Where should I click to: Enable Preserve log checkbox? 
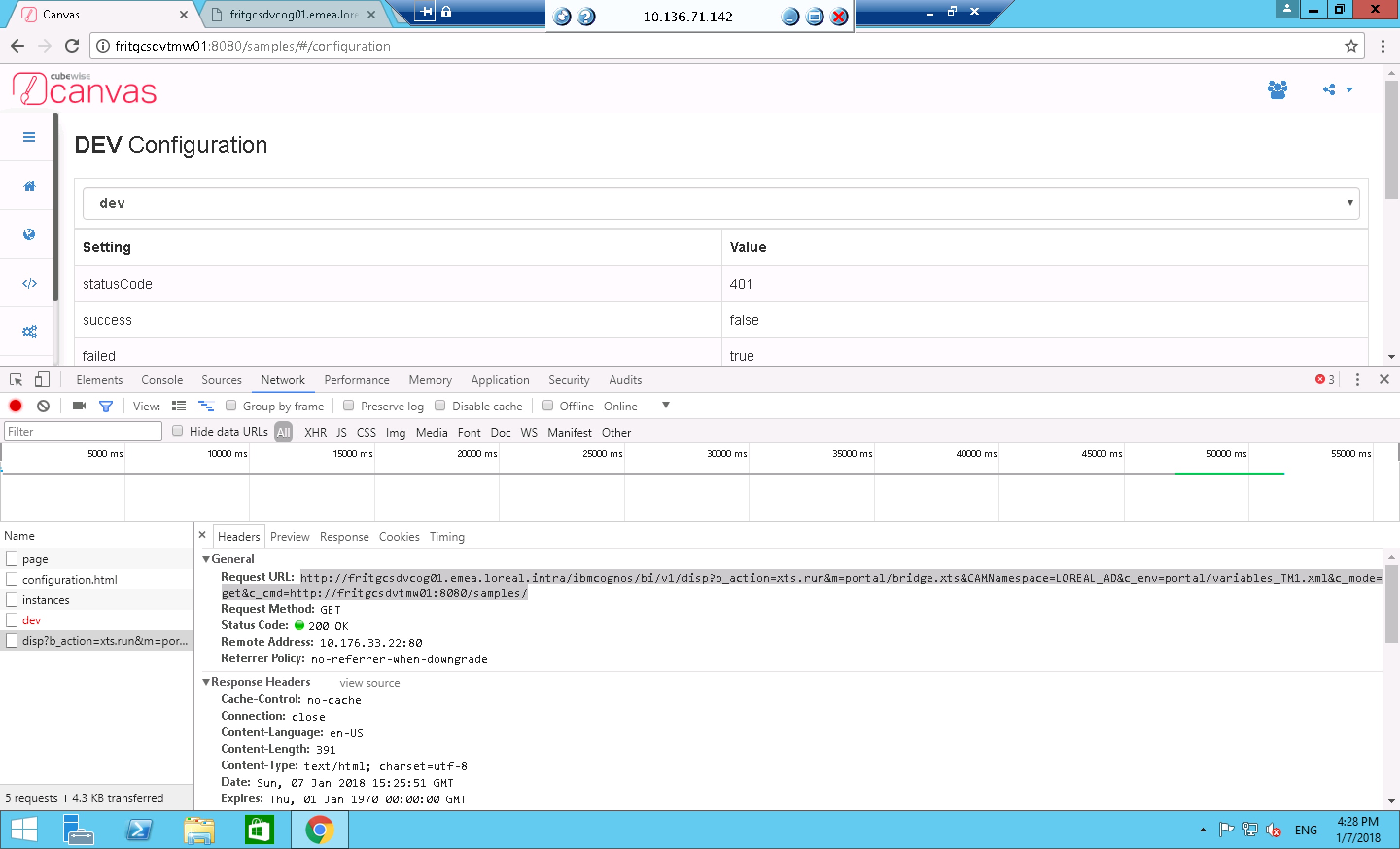349,405
